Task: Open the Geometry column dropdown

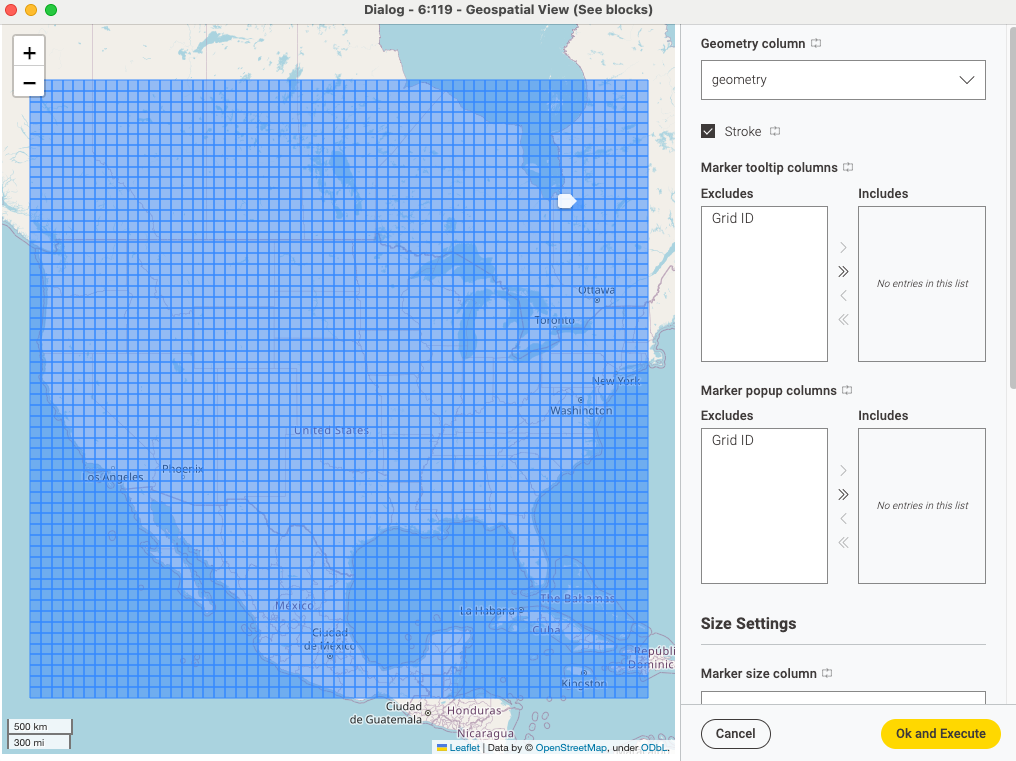Action: [x=843, y=80]
